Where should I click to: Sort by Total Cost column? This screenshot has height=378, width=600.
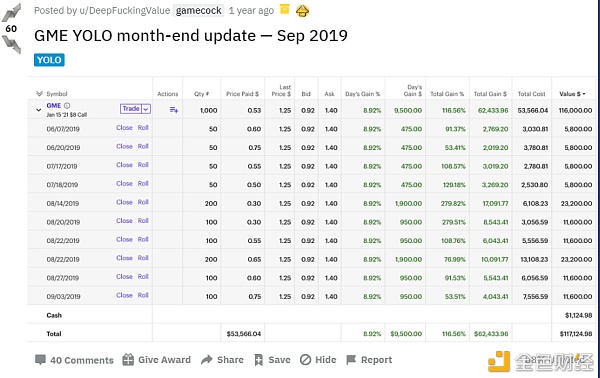click(x=531, y=94)
